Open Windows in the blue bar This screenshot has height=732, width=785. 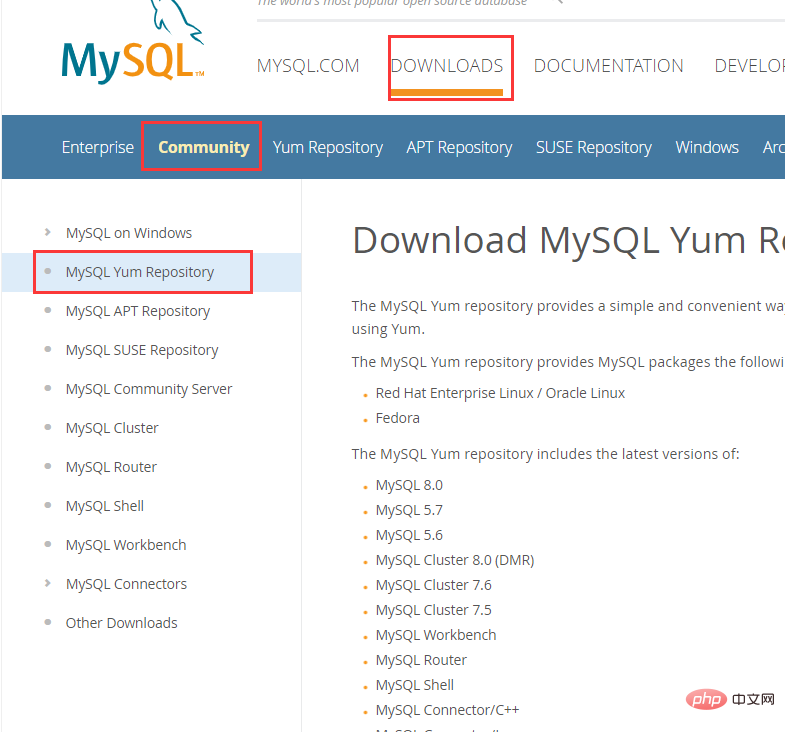point(707,147)
